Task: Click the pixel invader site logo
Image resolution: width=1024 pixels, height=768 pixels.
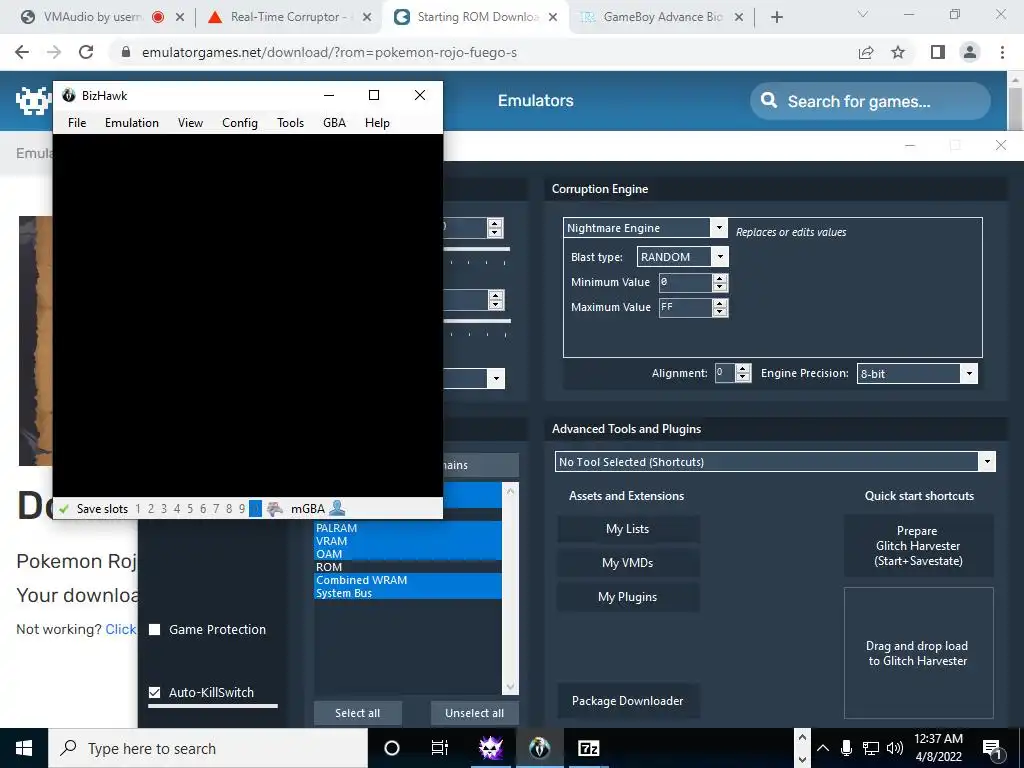Action: (33, 101)
